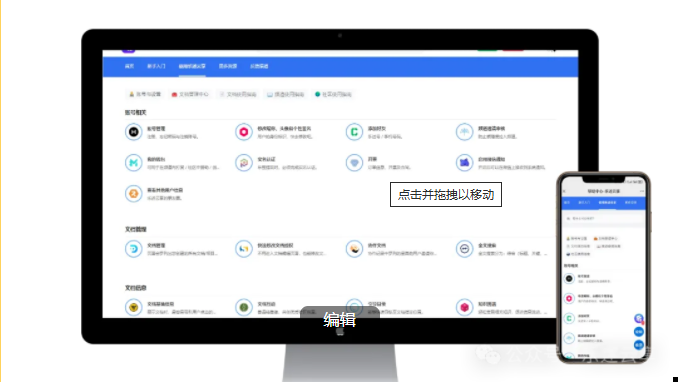This screenshot has height=382, width=678.
Task: Open the blue and yellow arrows icon
Action: tap(244, 249)
